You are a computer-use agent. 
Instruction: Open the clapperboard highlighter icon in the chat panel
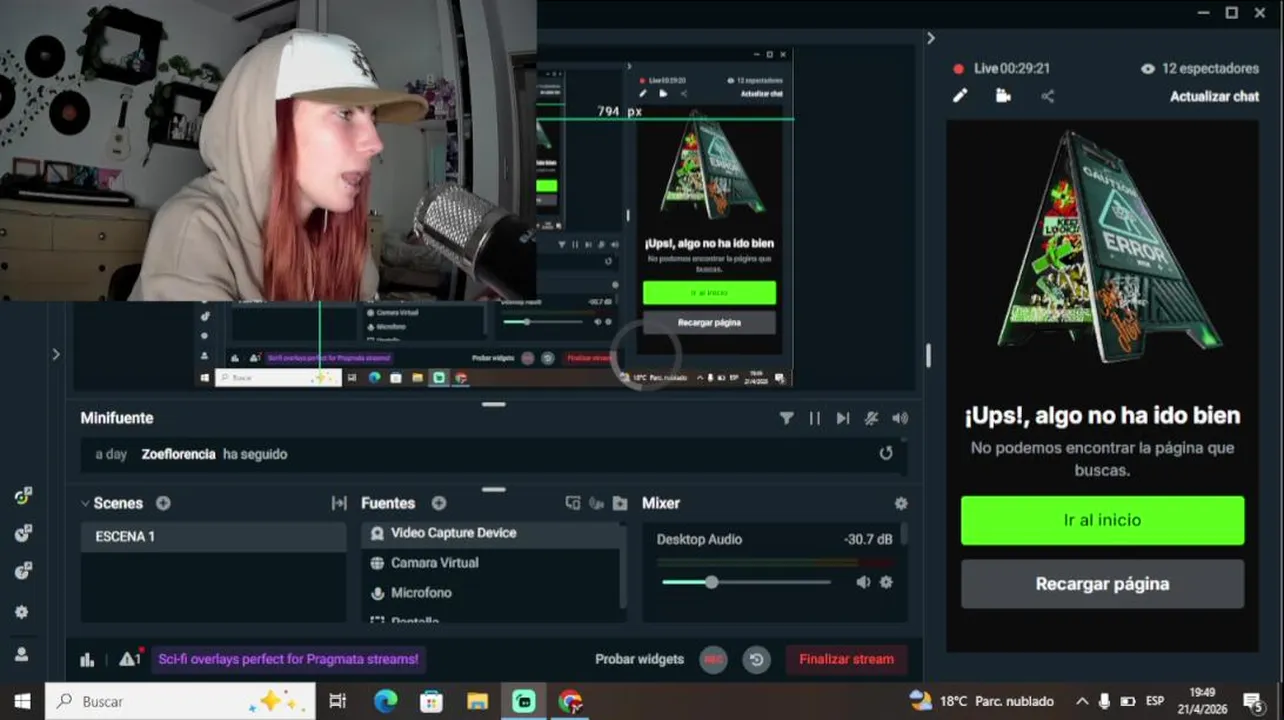(1003, 96)
